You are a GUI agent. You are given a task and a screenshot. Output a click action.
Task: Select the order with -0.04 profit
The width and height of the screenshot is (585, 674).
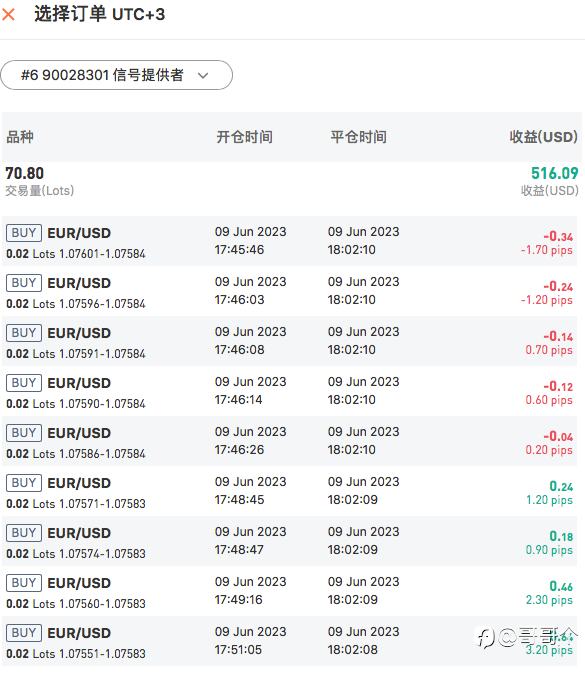(x=290, y=441)
